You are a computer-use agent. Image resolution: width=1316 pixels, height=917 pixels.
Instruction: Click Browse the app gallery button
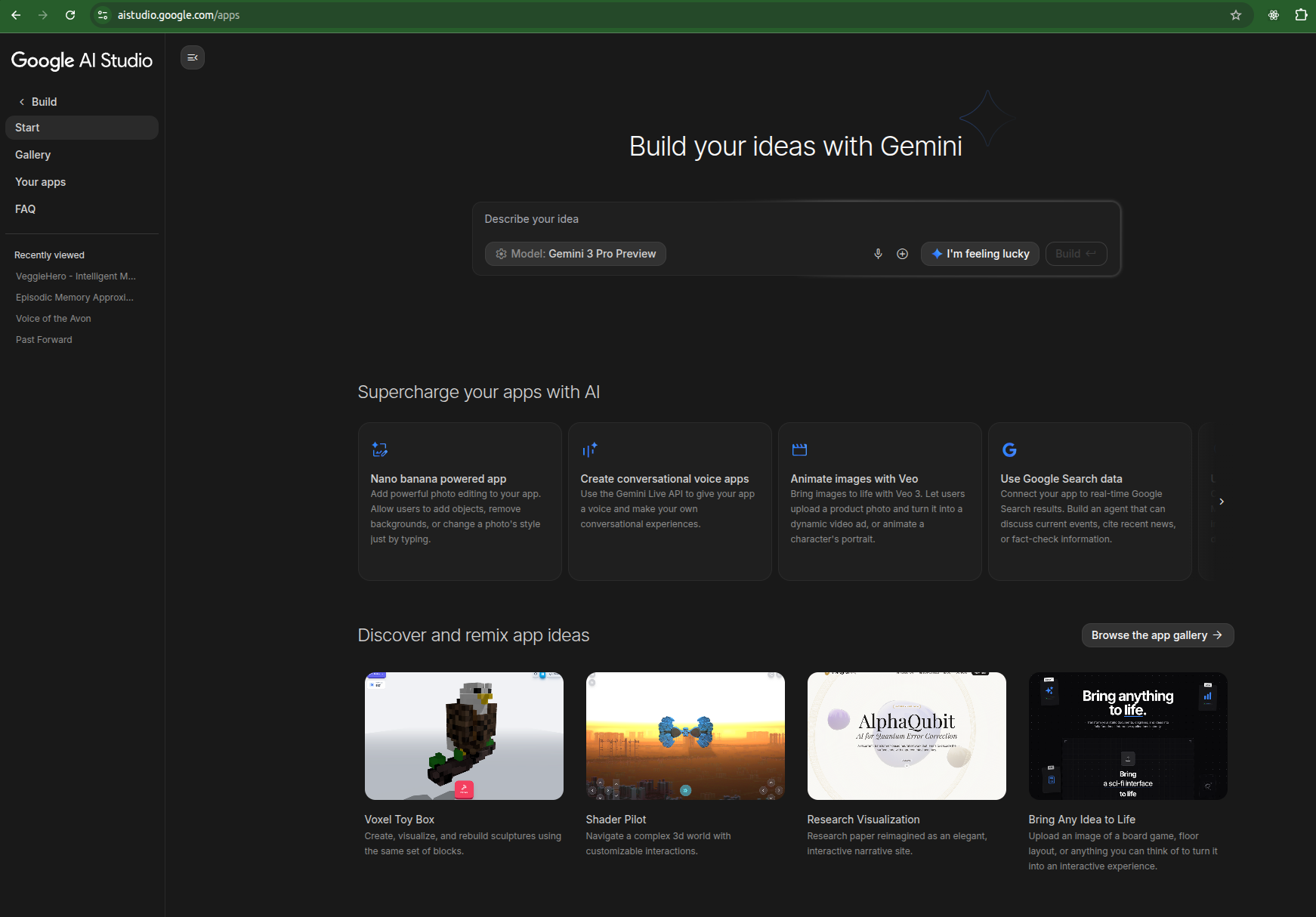pos(1157,635)
